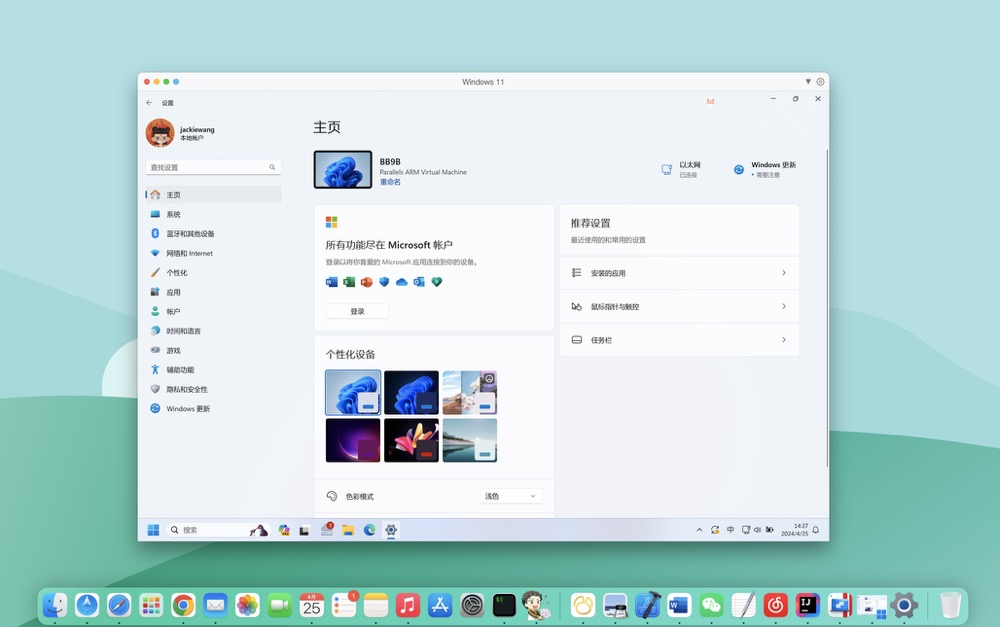Image resolution: width=1000 pixels, height=627 pixels.
Task: Open 鼠标指针与触控 recommended setting
Action: (679, 306)
